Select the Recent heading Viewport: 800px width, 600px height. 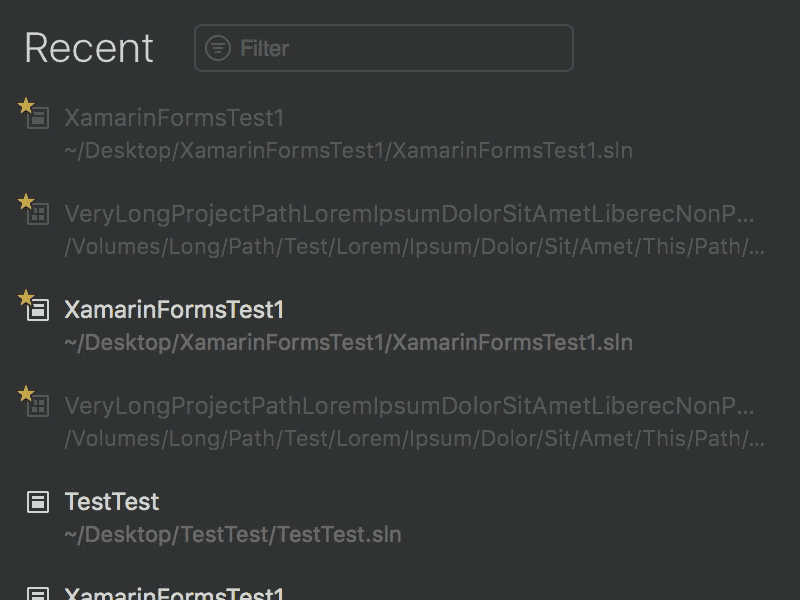88,47
